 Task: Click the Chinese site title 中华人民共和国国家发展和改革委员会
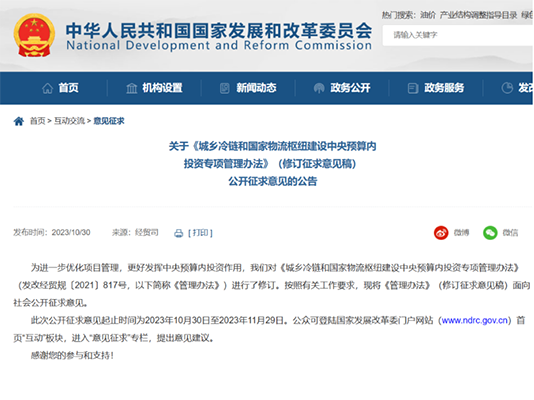click(x=219, y=31)
